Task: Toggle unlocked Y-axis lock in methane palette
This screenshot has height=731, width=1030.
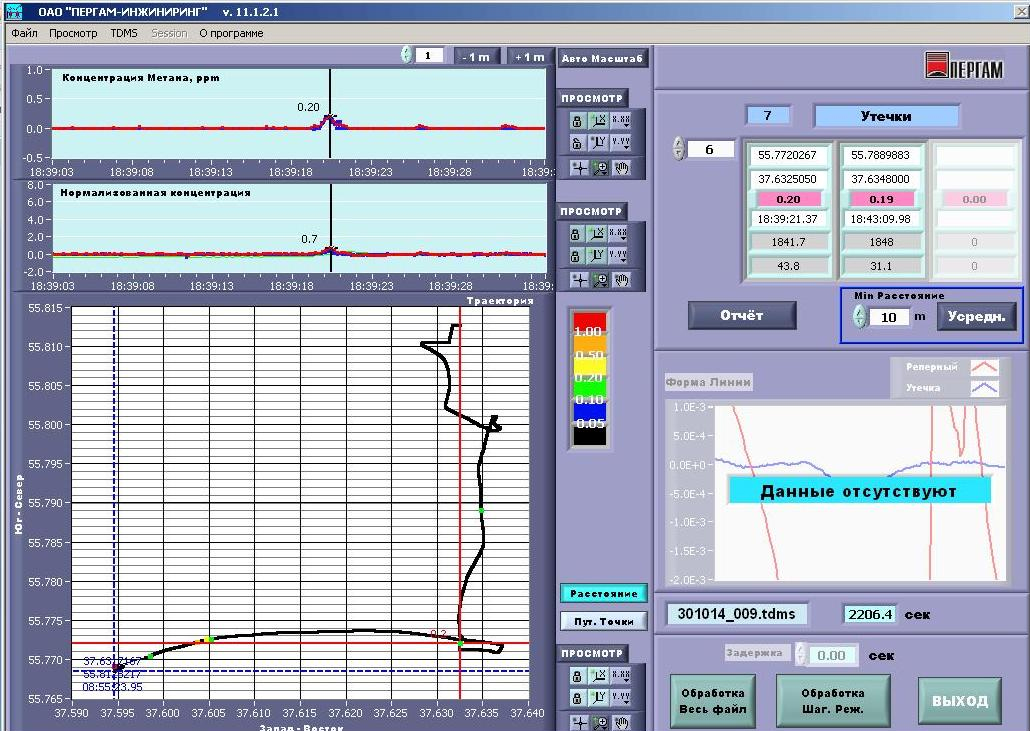Action: pos(577,143)
